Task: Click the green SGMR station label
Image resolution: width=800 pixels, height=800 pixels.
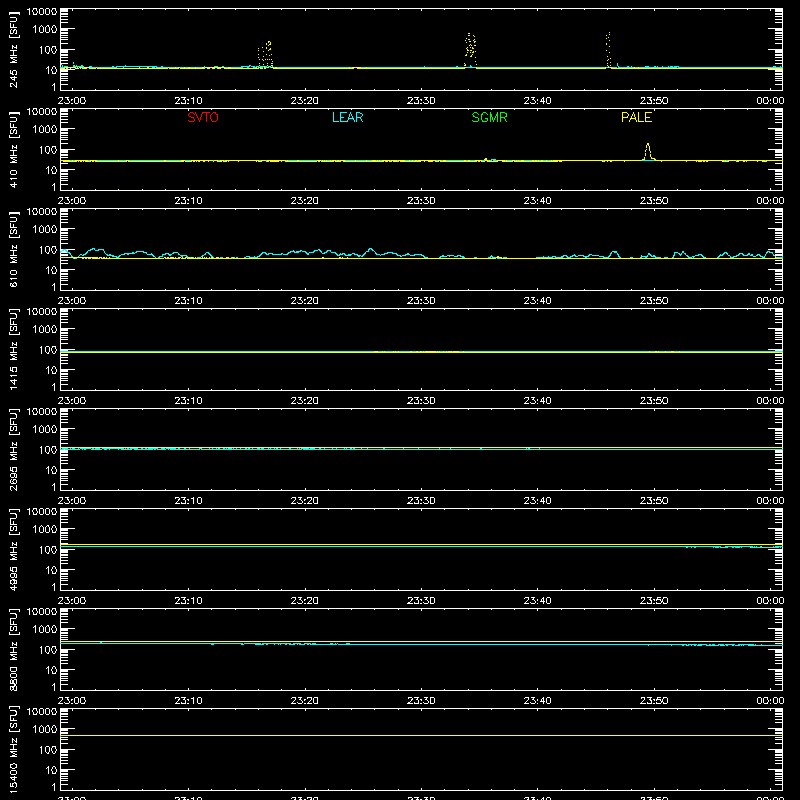Action: 489,117
